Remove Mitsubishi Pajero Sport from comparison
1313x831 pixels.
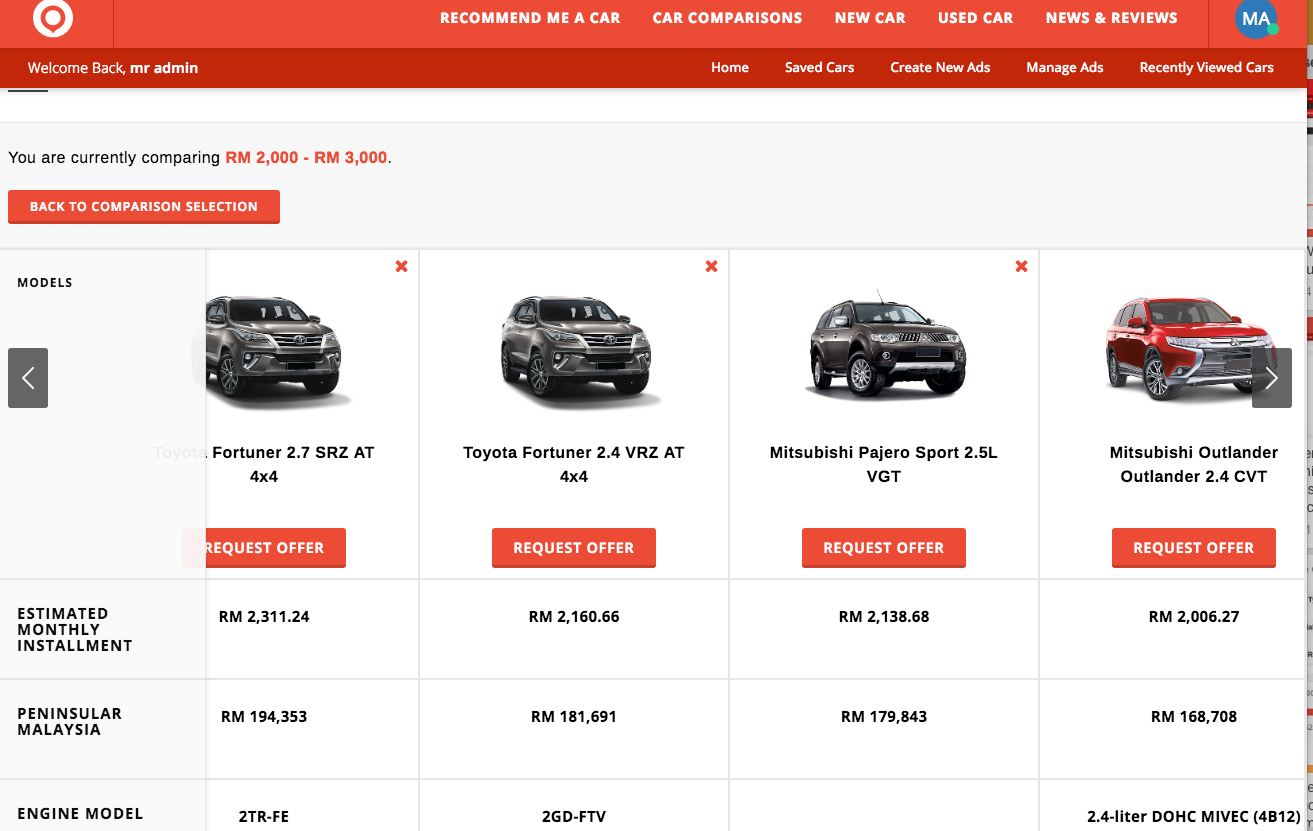tap(1021, 266)
